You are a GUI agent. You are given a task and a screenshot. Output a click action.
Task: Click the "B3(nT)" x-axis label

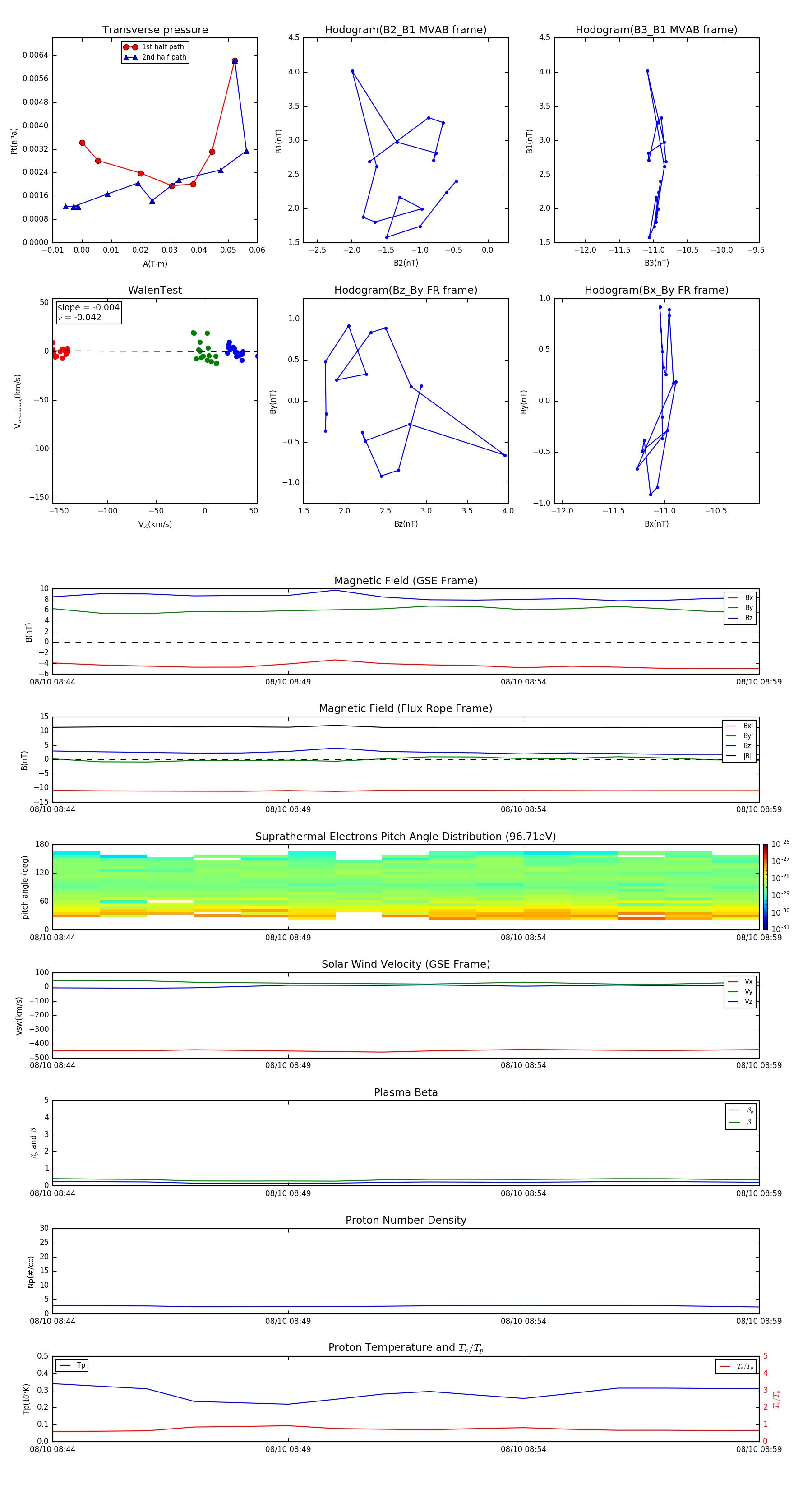[656, 263]
